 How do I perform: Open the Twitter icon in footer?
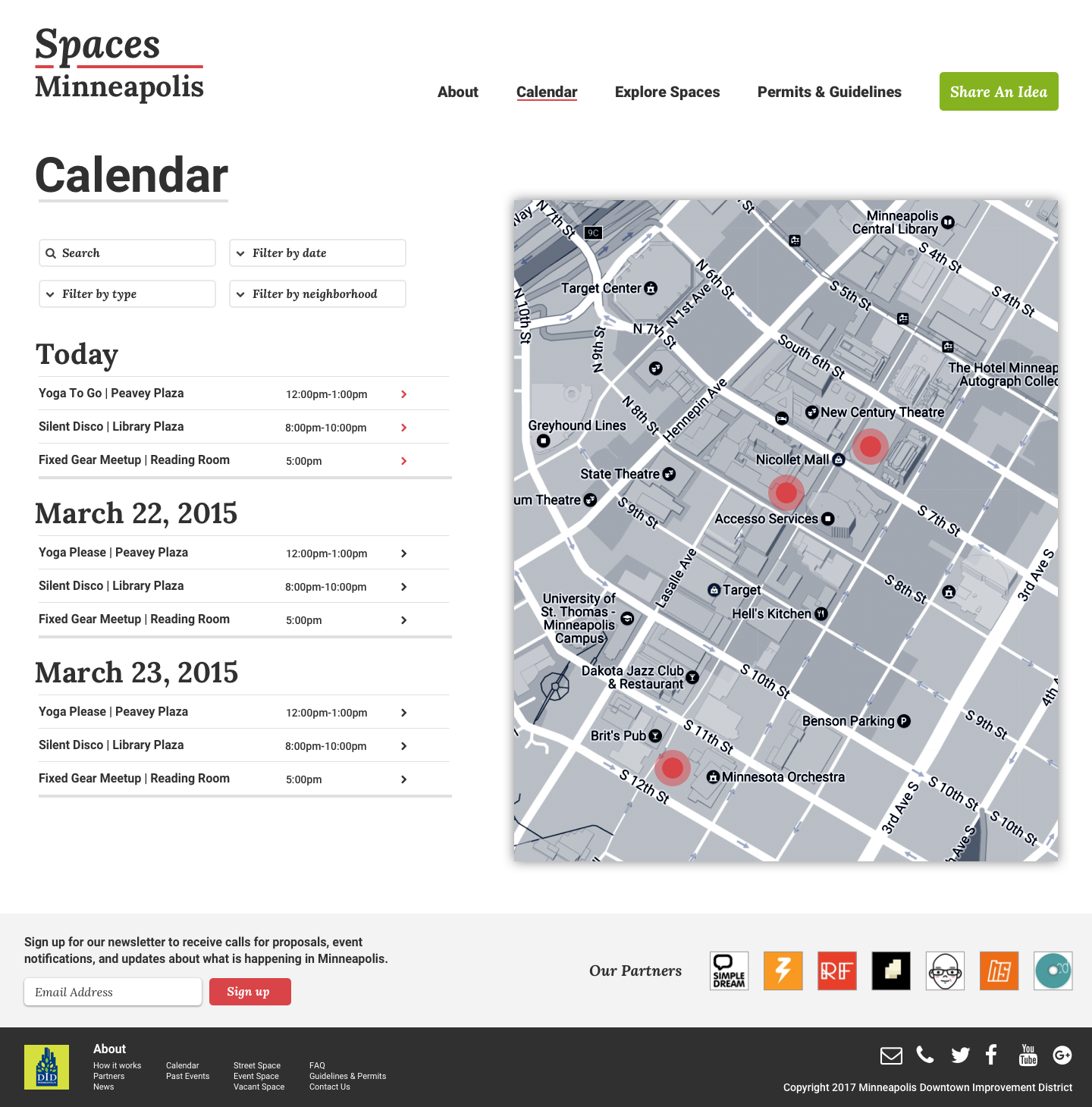click(x=961, y=1055)
